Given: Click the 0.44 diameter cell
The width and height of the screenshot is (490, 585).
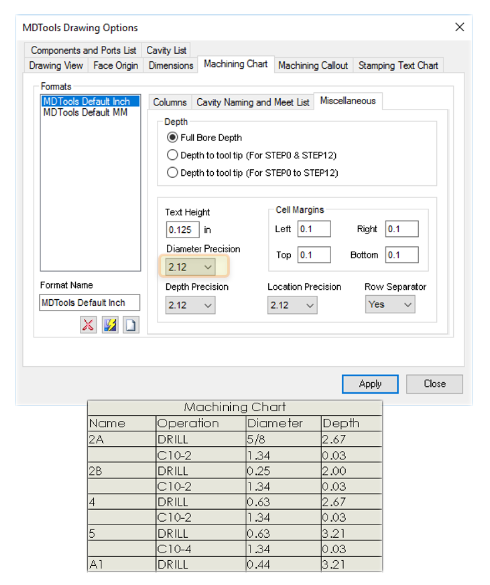Looking at the screenshot, I should click(284, 564).
